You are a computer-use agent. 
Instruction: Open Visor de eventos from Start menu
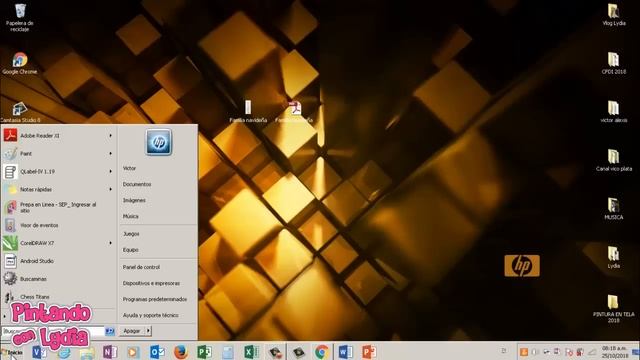coord(59,225)
